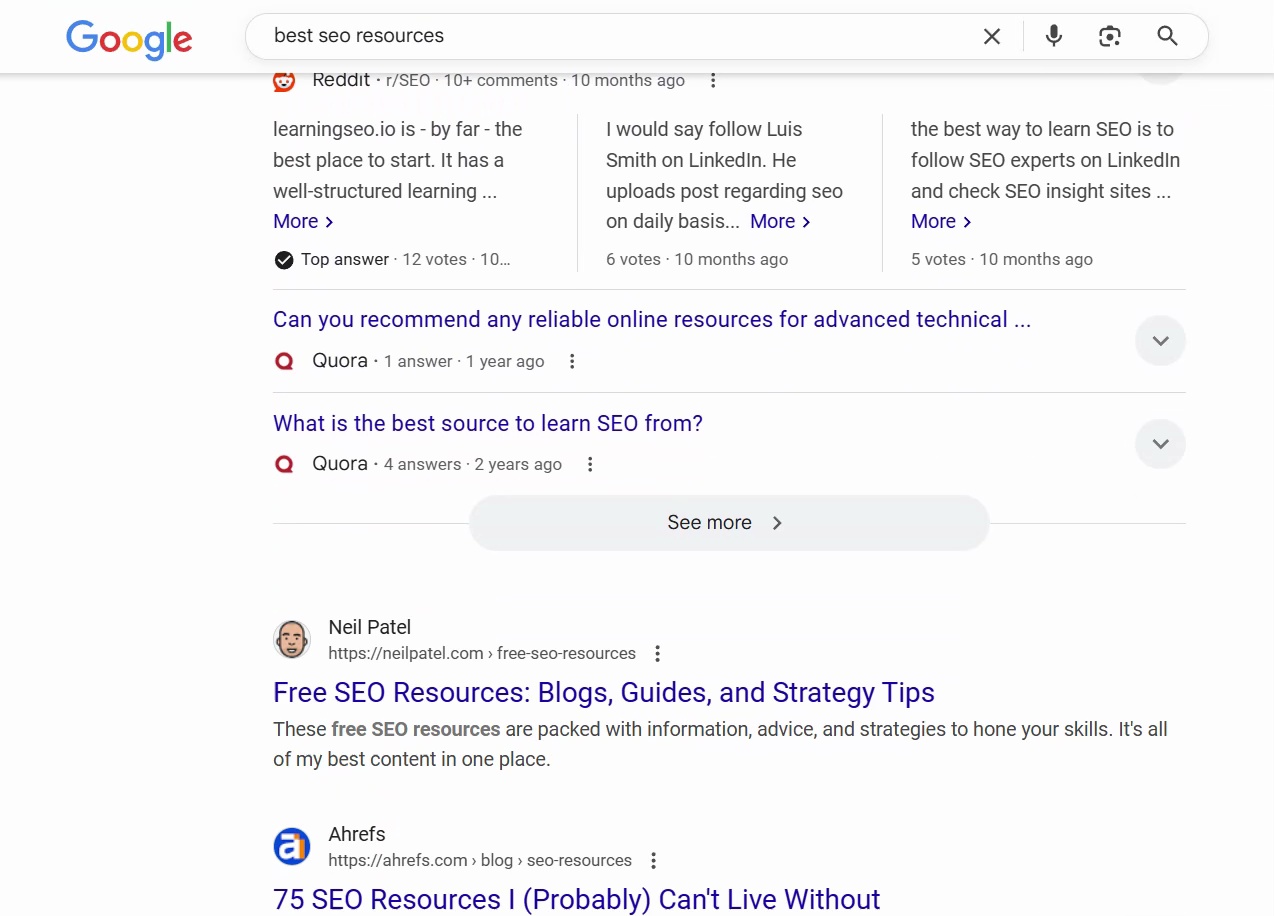Click the Reddit favicon icon
Image resolution: width=1274 pixels, height=916 pixels.
[x=284, y=81]
